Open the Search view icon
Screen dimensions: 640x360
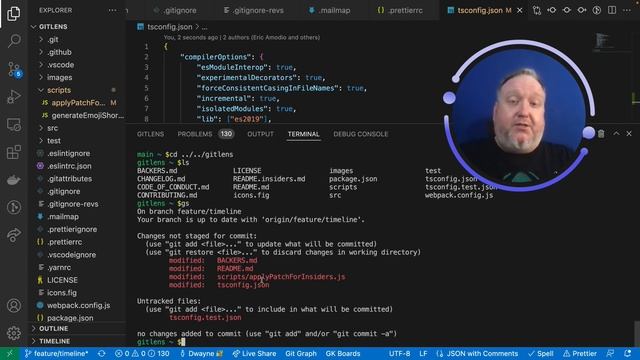coord(14,41)
